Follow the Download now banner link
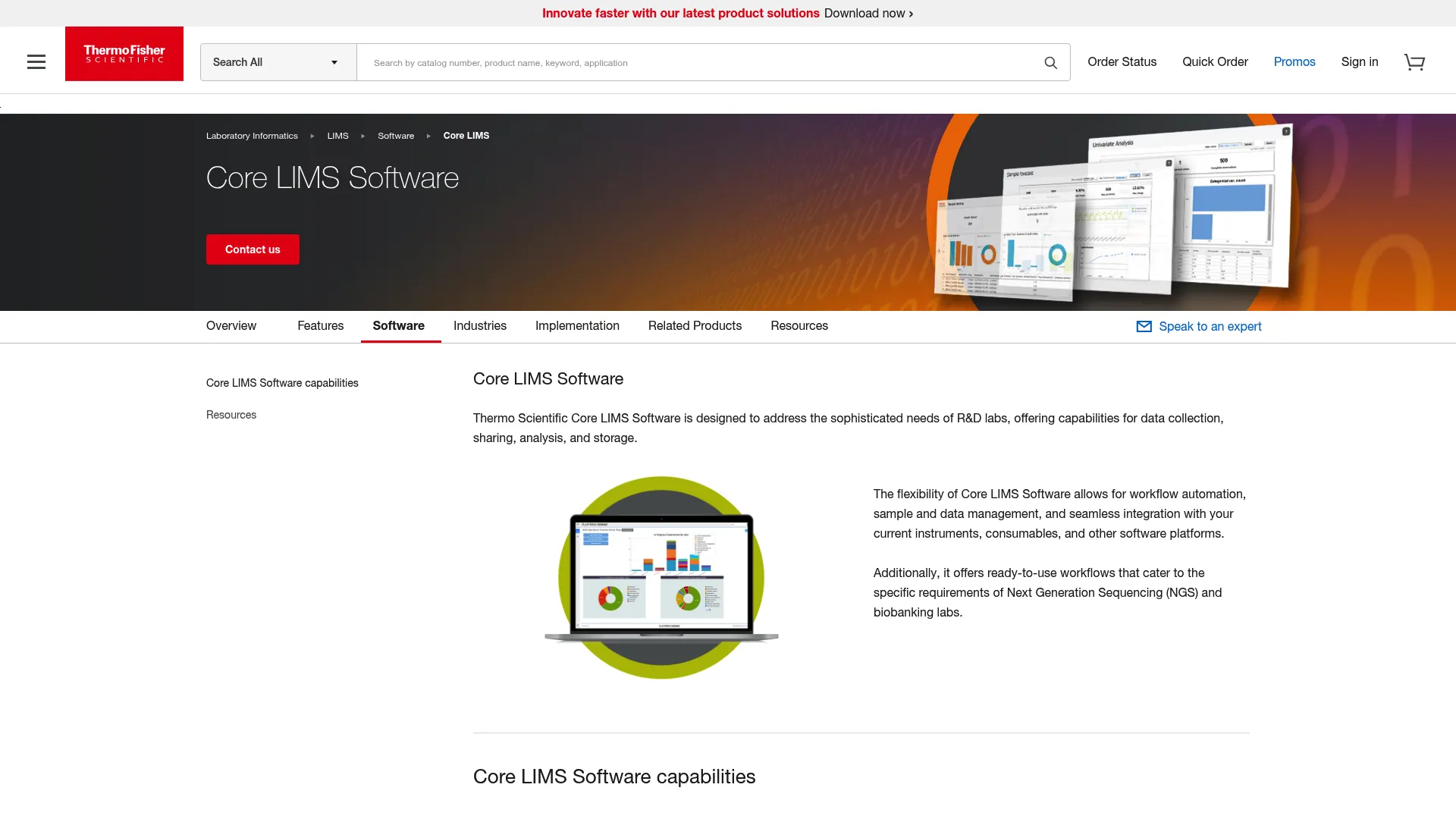Screen dimensions: 1456x819 point(868,14)
